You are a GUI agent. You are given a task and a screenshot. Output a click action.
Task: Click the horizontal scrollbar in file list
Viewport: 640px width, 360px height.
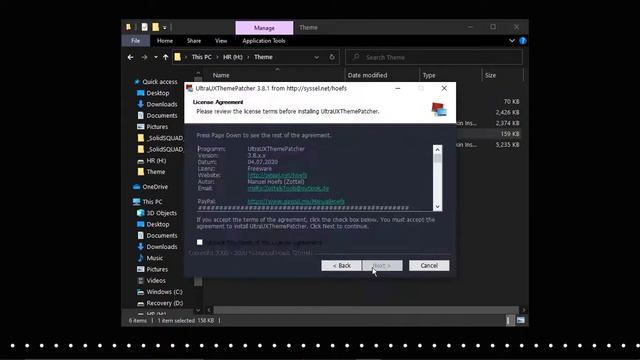[x=366, y=310]
